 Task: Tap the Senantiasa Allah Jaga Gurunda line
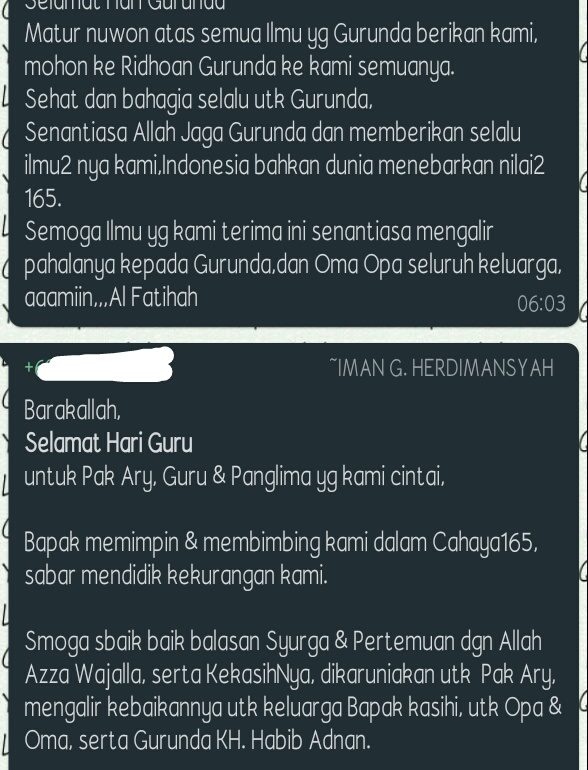pos(273,133)
